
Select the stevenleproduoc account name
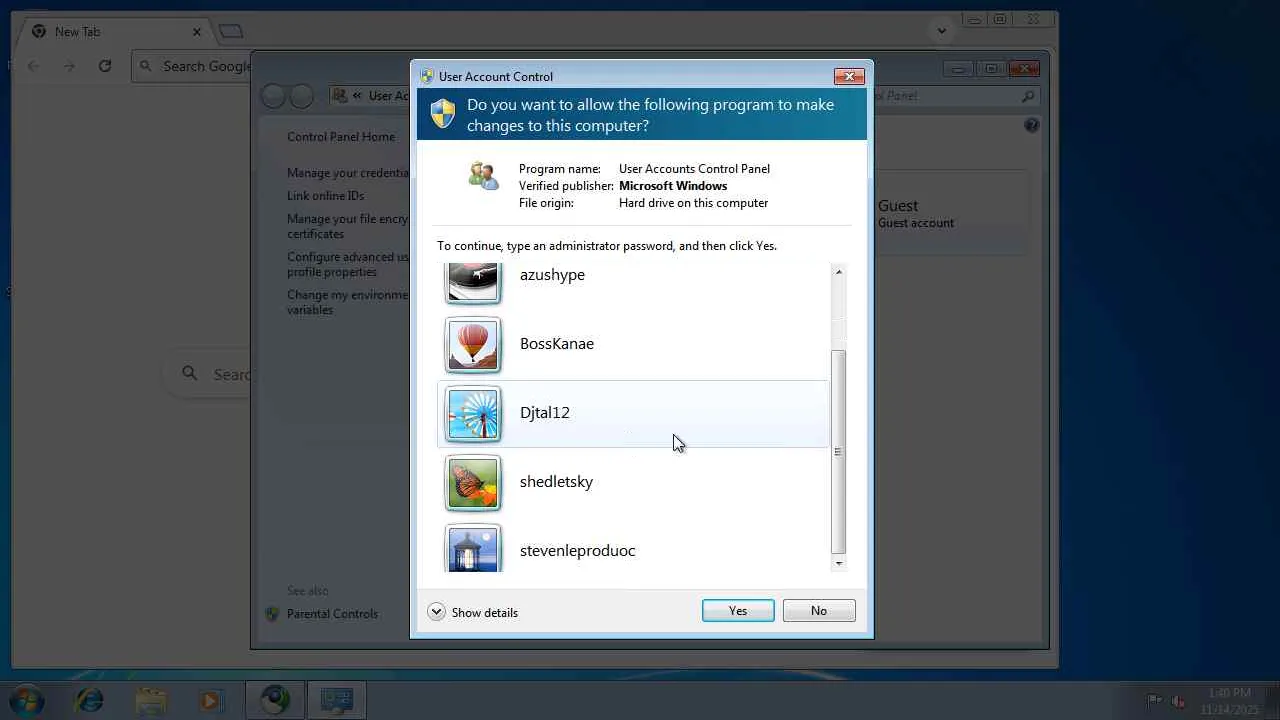577,551
